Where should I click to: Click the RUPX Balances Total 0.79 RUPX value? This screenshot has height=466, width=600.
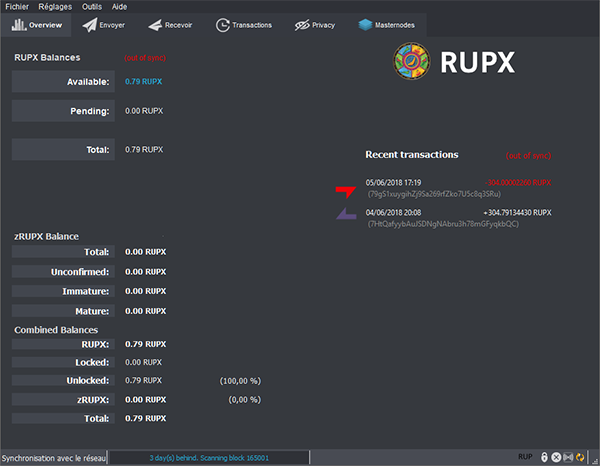144,150
